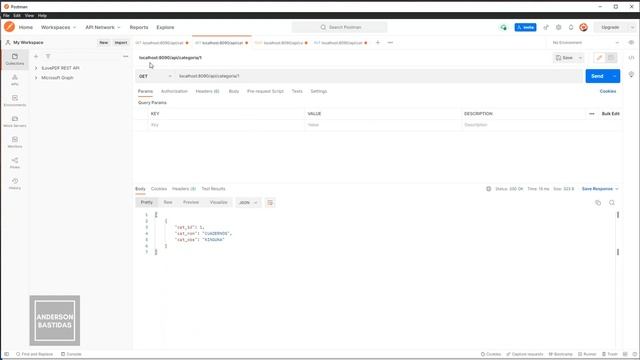Search within the response body
This screenshot has height=360, width=640.
612,202
